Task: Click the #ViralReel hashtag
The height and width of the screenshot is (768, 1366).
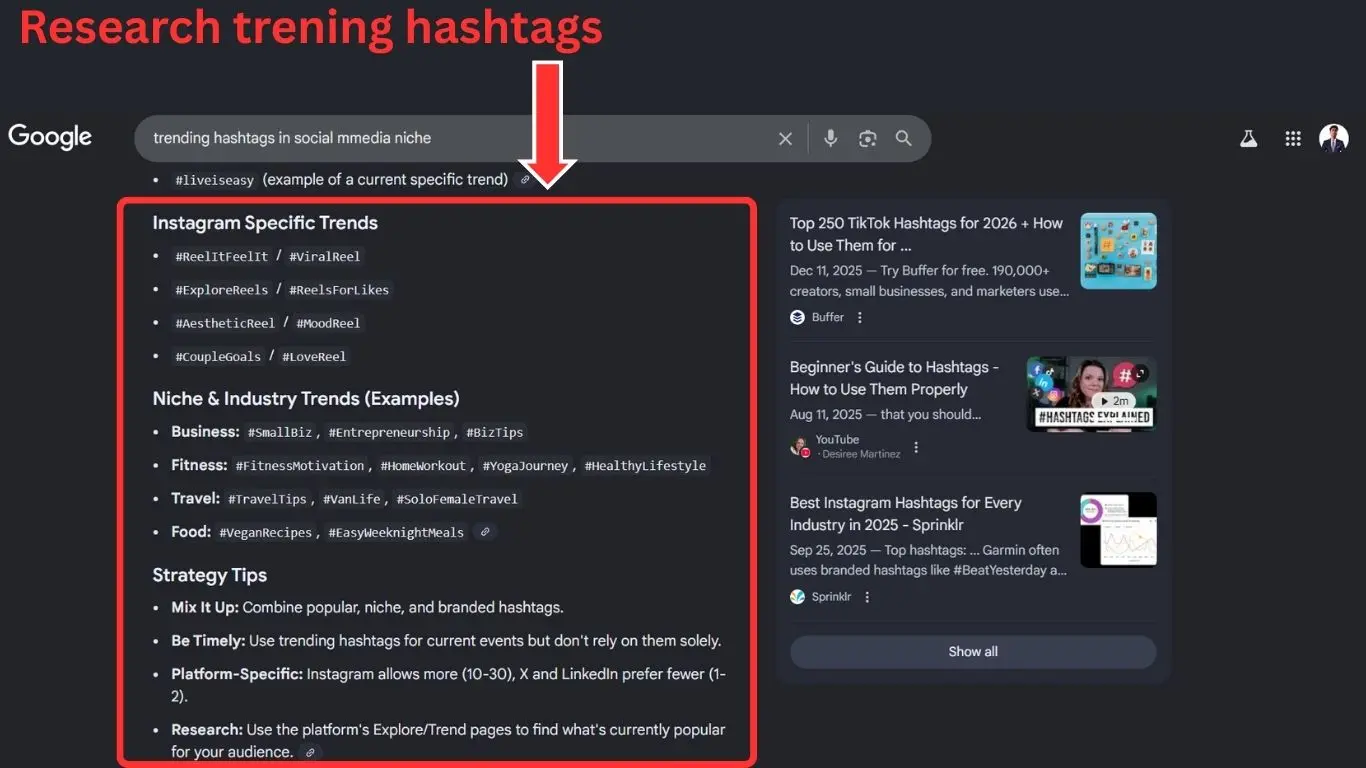Action: (x=325, y=256)
